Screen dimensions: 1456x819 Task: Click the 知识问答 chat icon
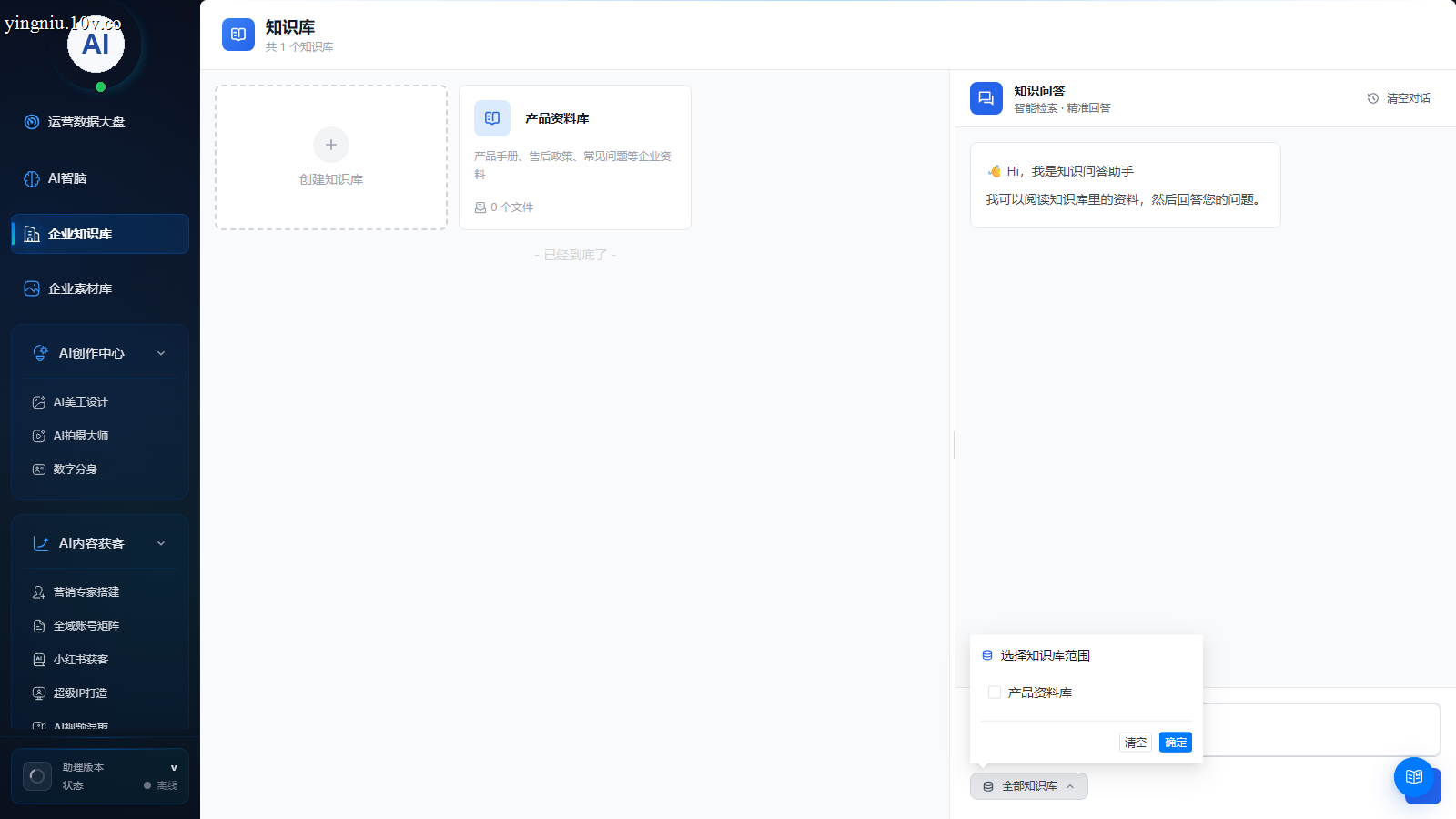[986, 98]
